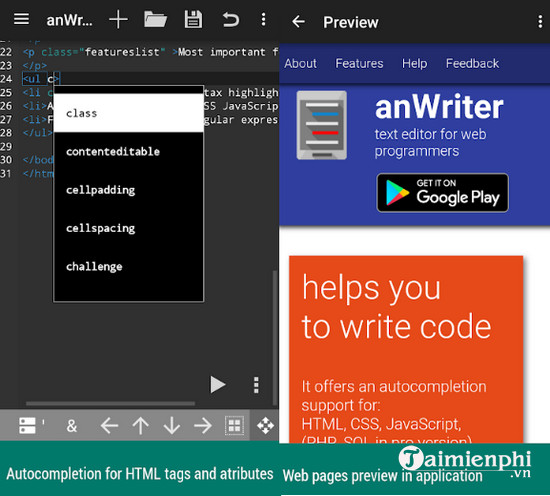Choose 'cellspacing' autocomplete suggestion
Viewport: 550px width, 496px height.
tap(128, 228)
